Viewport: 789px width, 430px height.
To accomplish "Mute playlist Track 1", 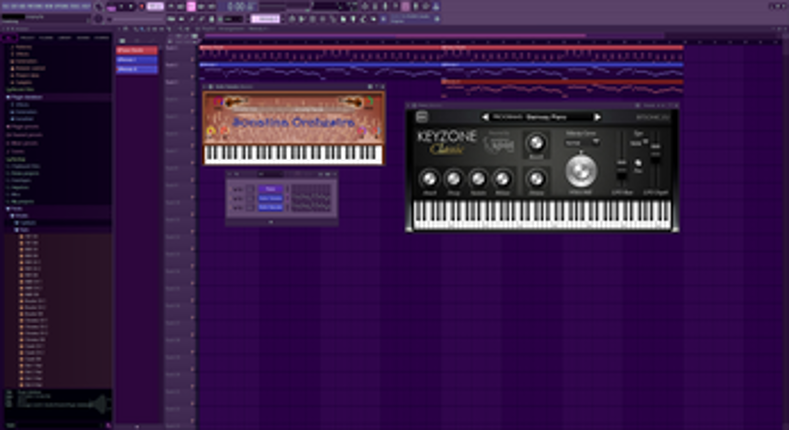I will point(193,59).
